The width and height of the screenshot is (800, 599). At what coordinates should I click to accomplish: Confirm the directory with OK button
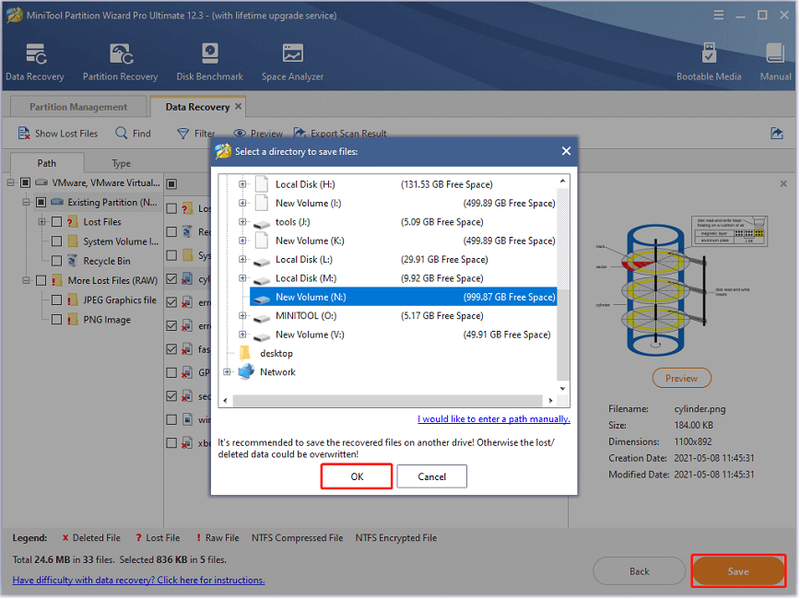click(x=357, y=477)
